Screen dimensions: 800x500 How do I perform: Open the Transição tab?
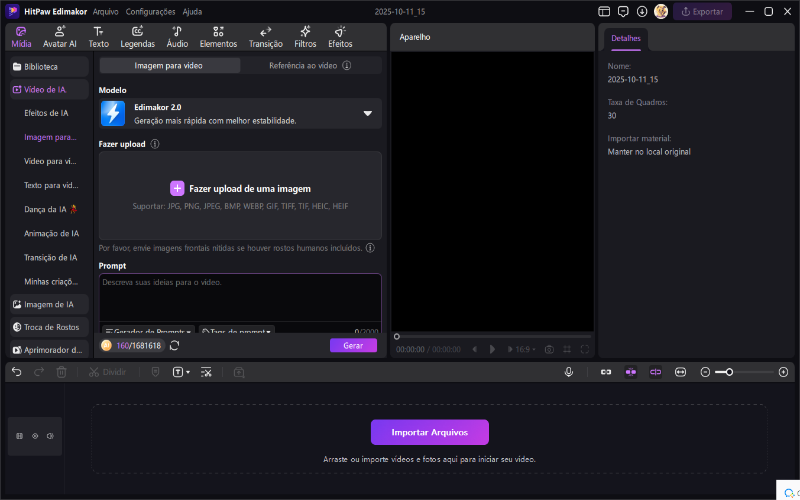(265, 37)
